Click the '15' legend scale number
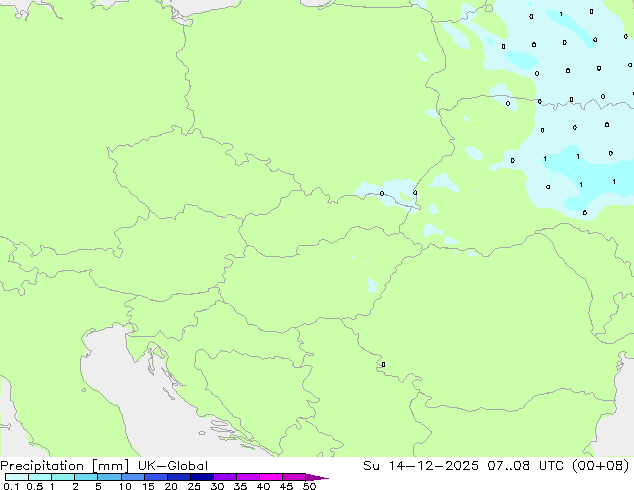 [x=148, y=486]
